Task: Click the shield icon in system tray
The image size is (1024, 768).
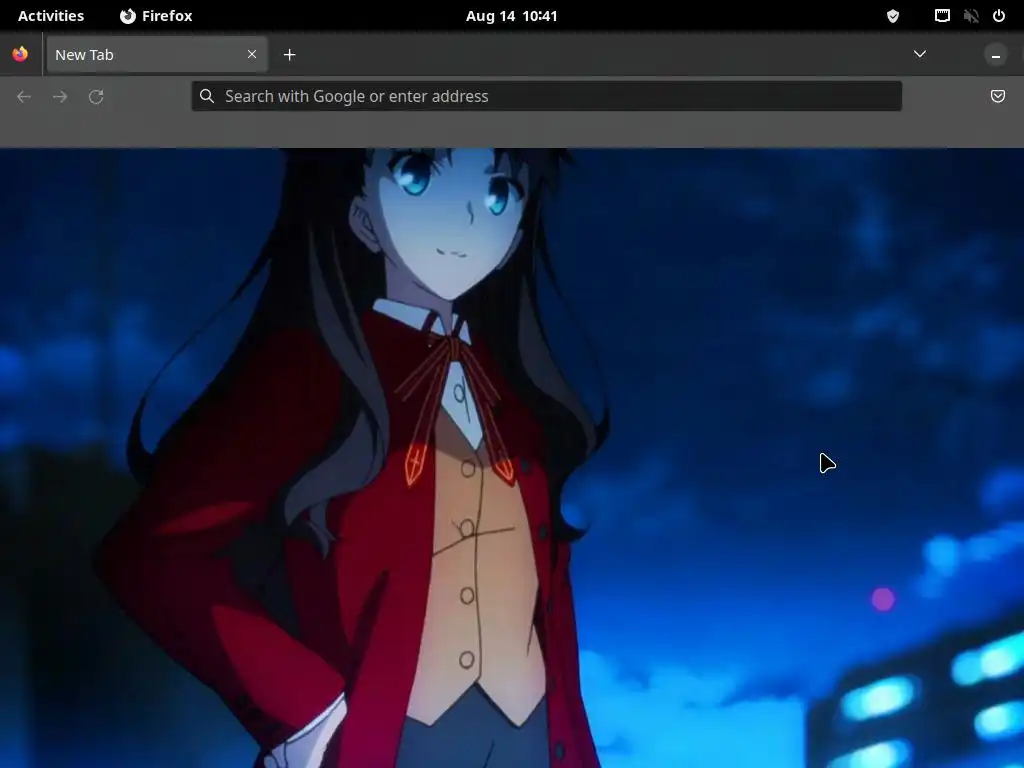Action: [x=893, y=16]
